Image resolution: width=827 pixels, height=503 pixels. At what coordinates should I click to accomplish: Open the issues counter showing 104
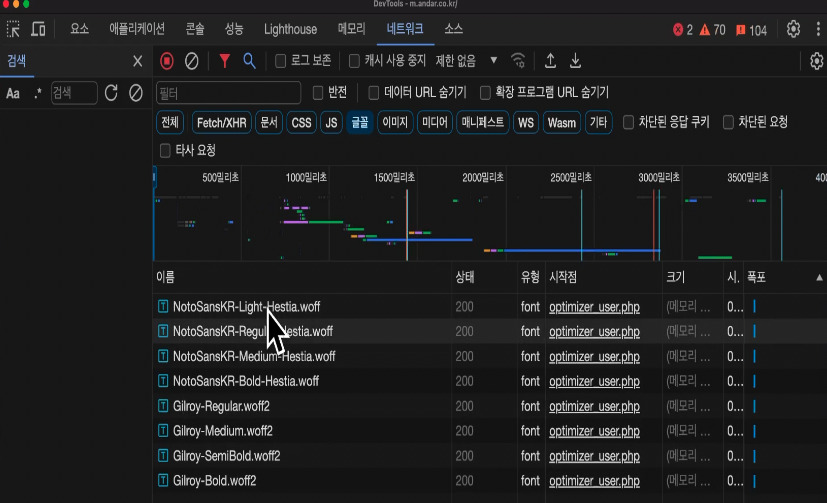pyautogui.click(x=752, y=30)
